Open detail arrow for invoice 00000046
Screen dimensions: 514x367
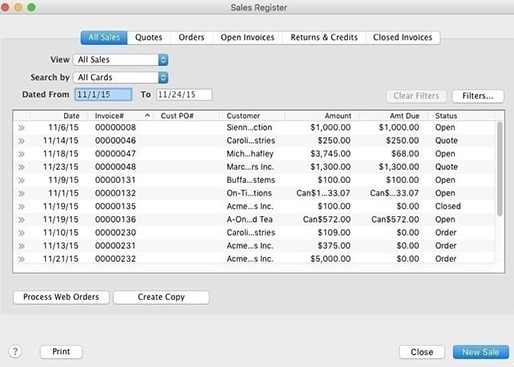(21, 141)
